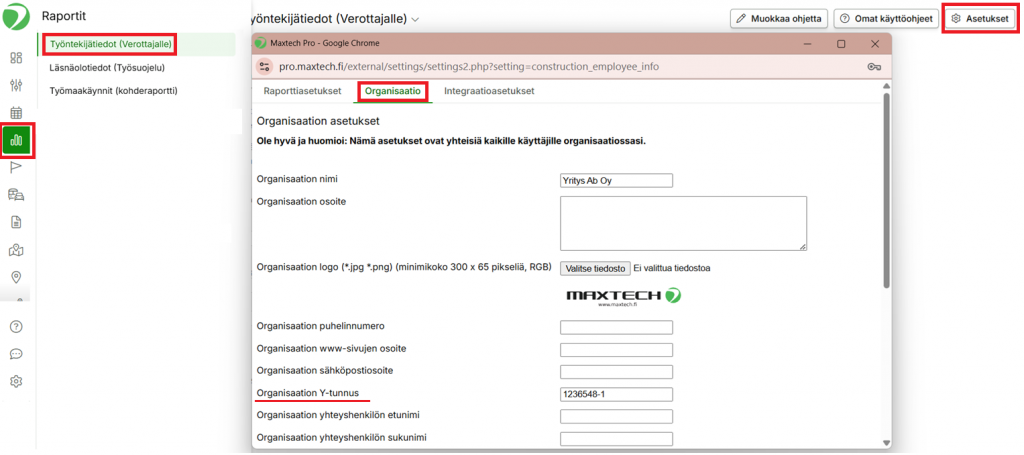Click the settings gear icon in sidebar
The image size is (1024, 455).
tap(16, 381)
